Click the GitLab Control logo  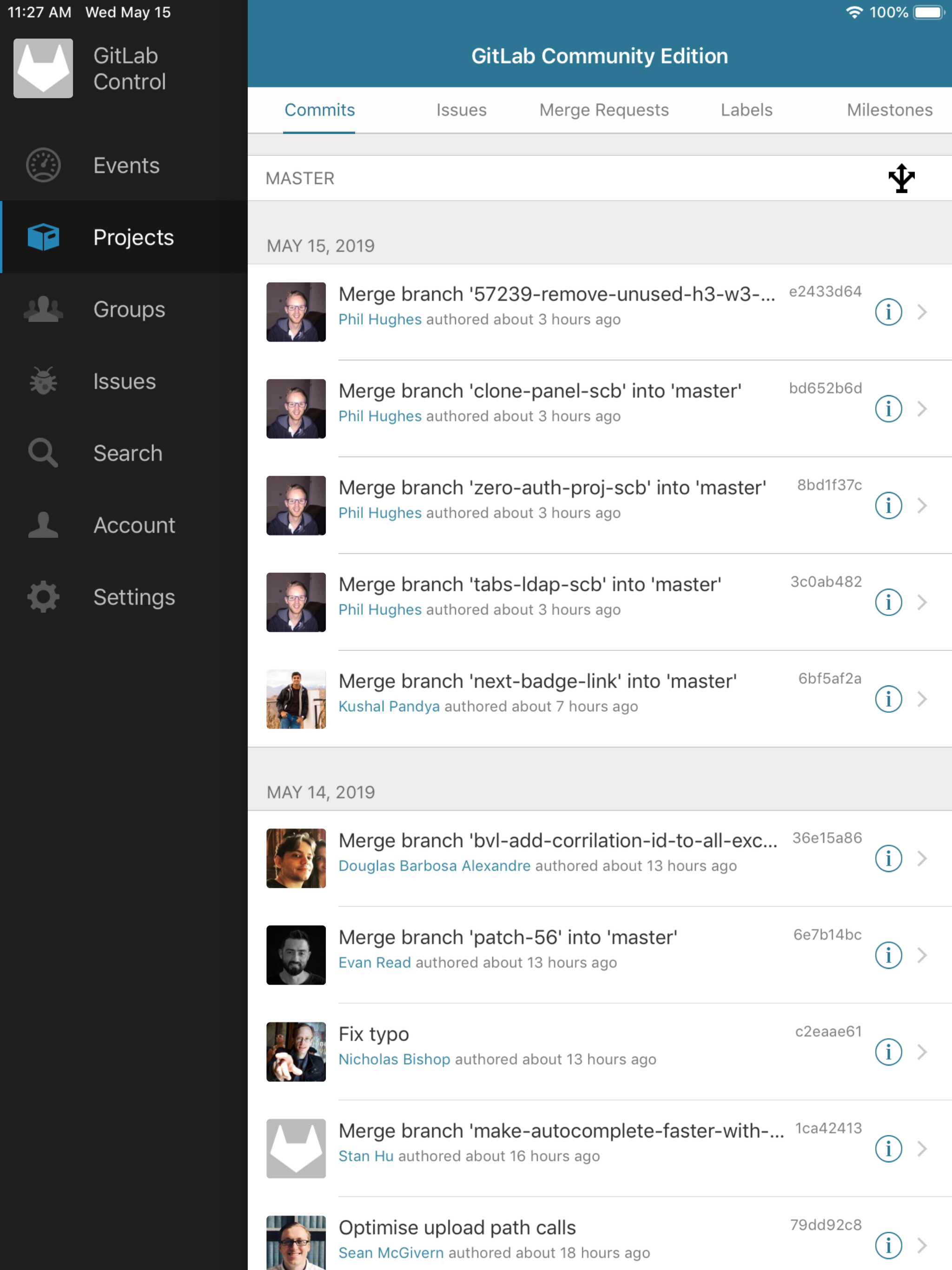point(43,68)
